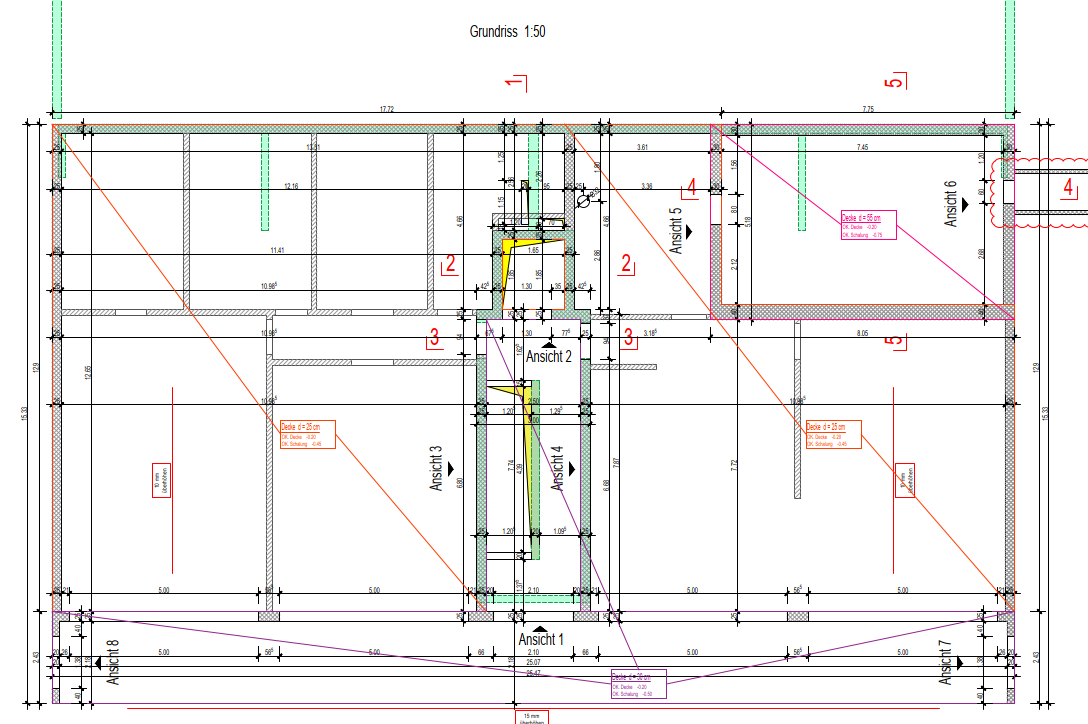Click the round drain symbol near the stairwell

584,199
